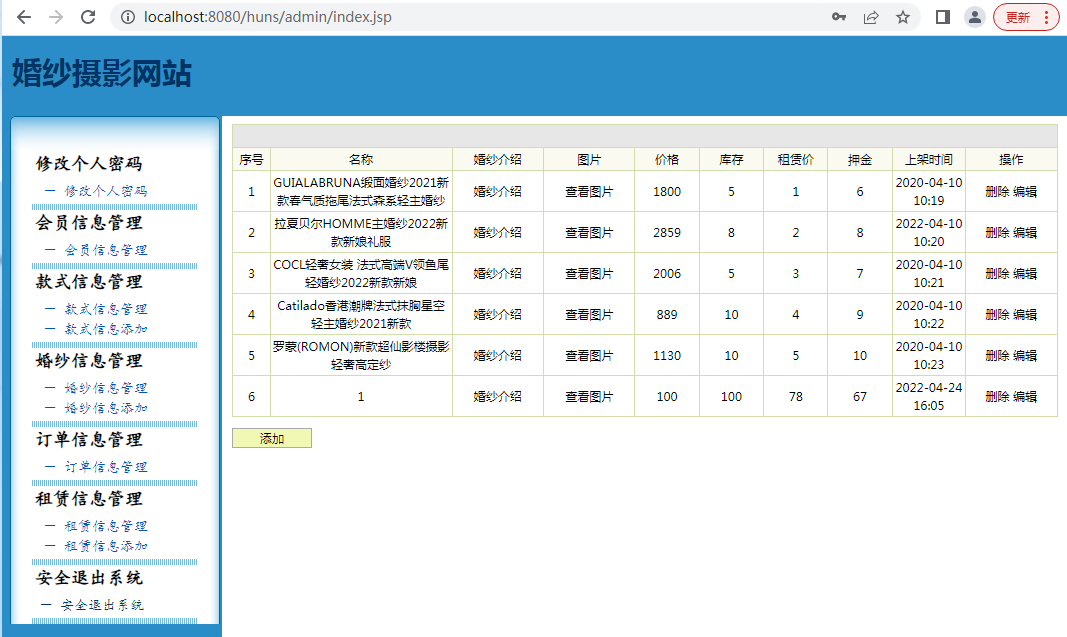Toggle the browser side panel icon
The image size is (1067, 637).
pos(942,17)
